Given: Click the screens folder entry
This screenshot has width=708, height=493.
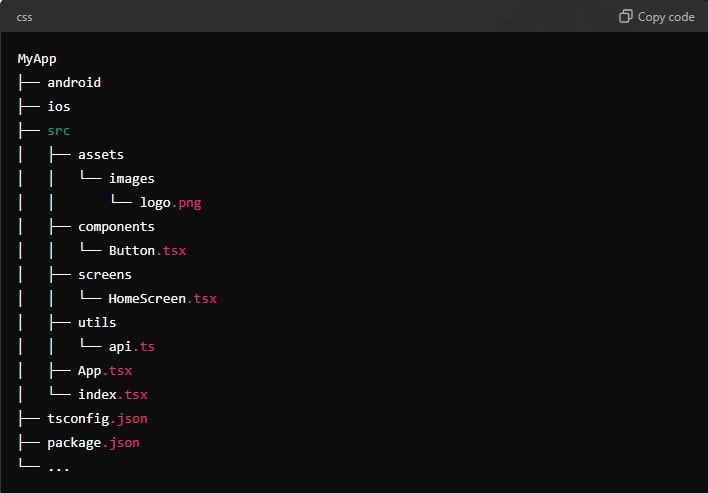Looking at the screenshot, I should 105,275.
